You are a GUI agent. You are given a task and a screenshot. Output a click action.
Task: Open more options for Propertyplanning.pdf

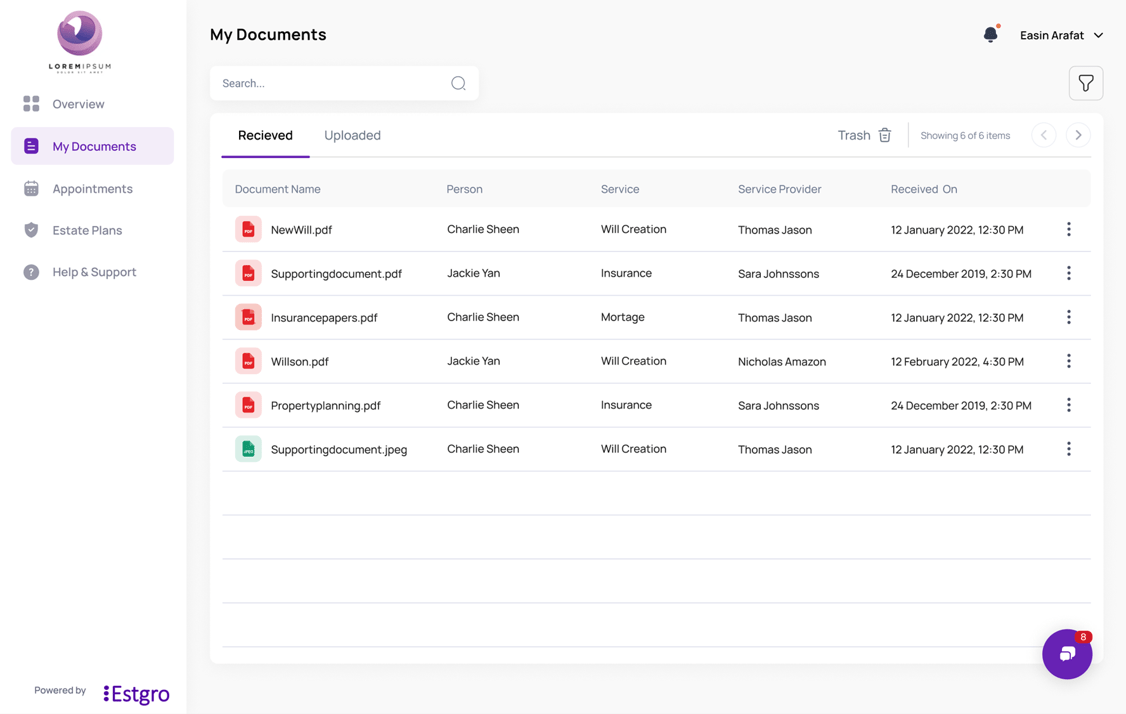coord(1069,405)
